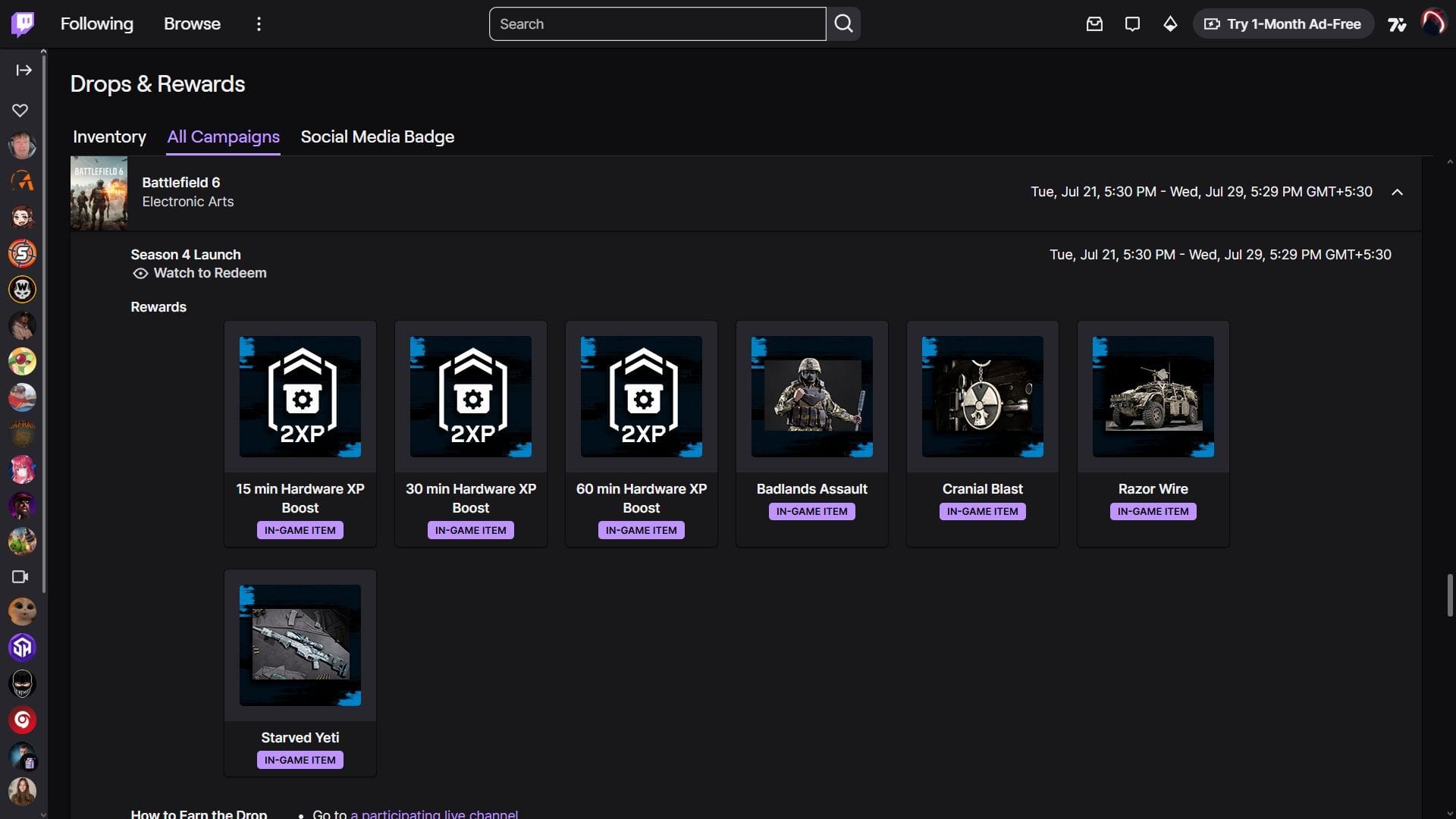Open the purple hexagon logo channel in sidebar
Viewport: 1456px width, 819px height.
point(22,648)
